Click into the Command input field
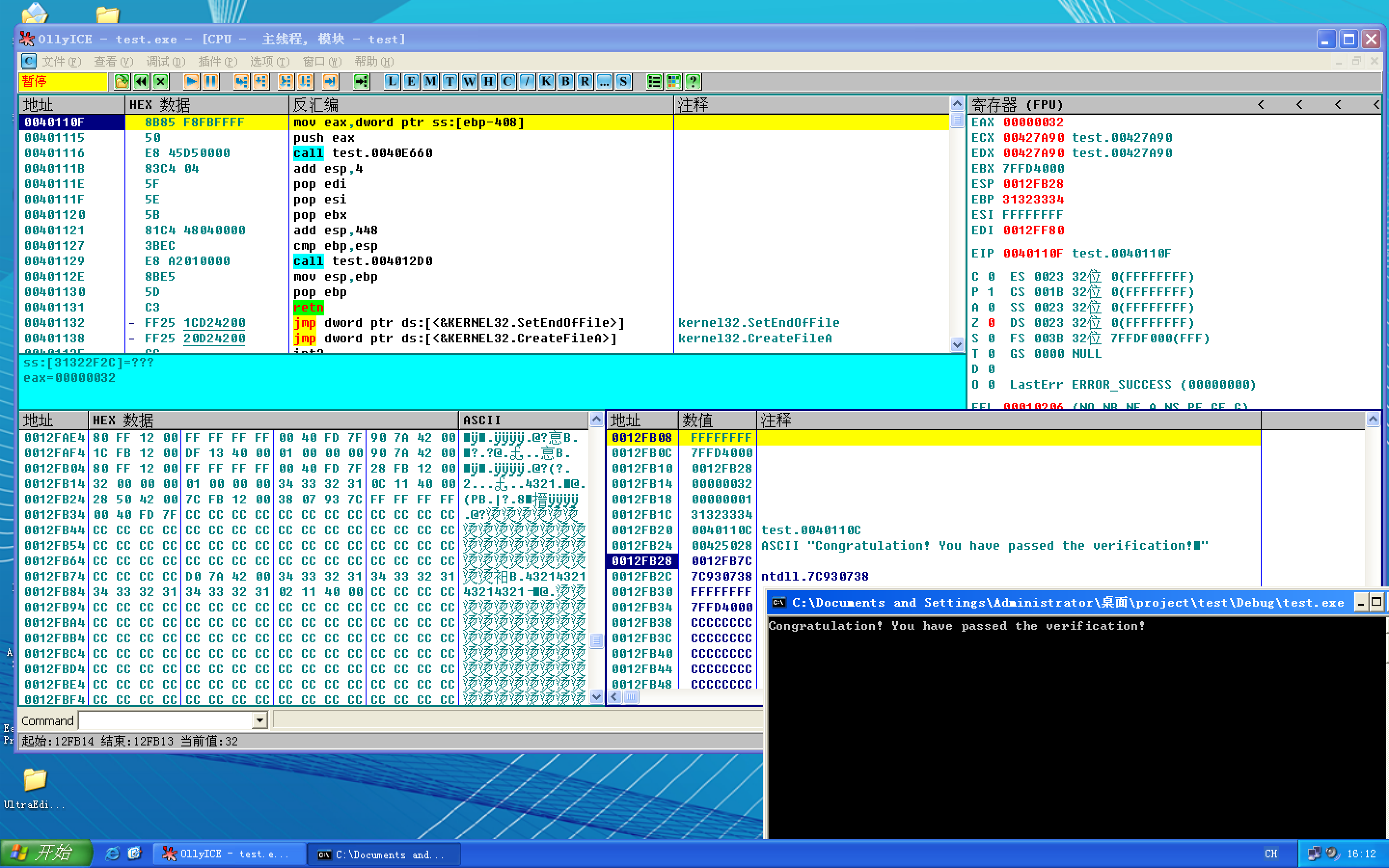The image size is (1389, 868). click(x=166, y=720)
